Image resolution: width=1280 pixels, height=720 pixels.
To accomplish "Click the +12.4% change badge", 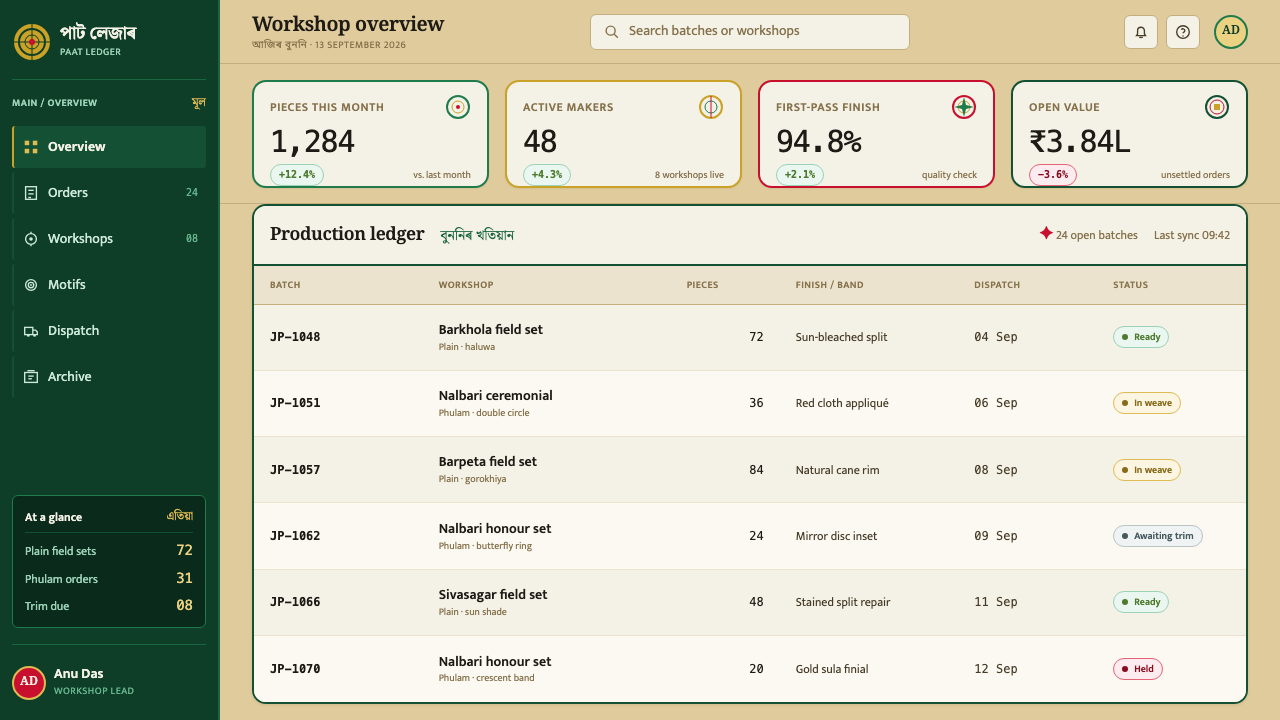I will (297, 175).
